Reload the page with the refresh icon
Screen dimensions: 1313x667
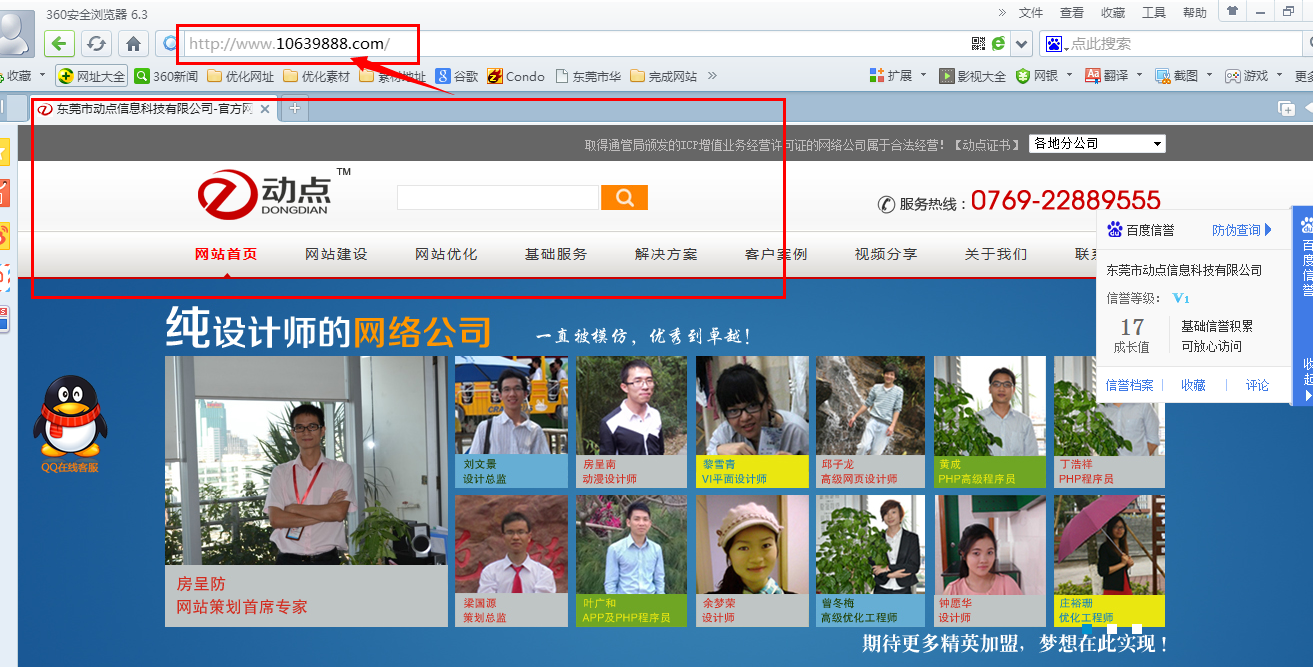pyautogui.click(x=96, y=43)
